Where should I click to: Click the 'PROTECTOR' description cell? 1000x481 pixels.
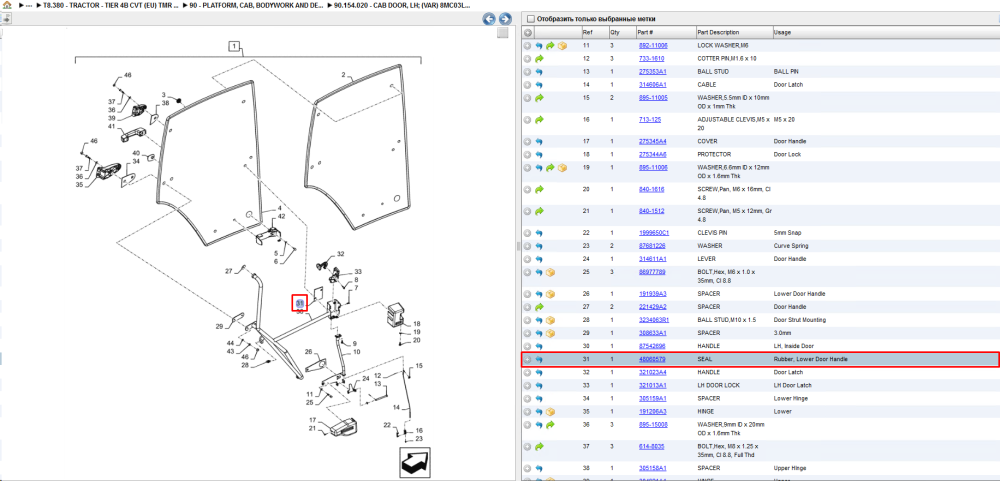point(714,154)
